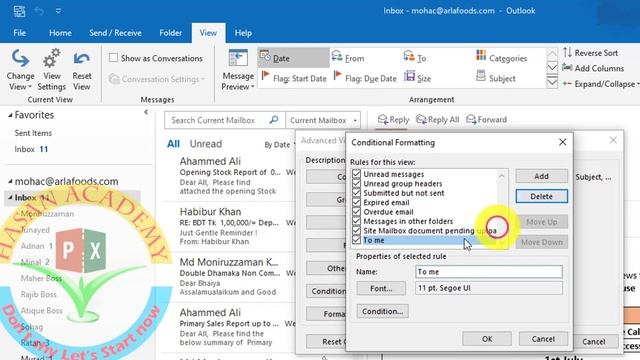640x360 pixels.
Task: Collapse the folder pane chevron
Action: [146, 112]
